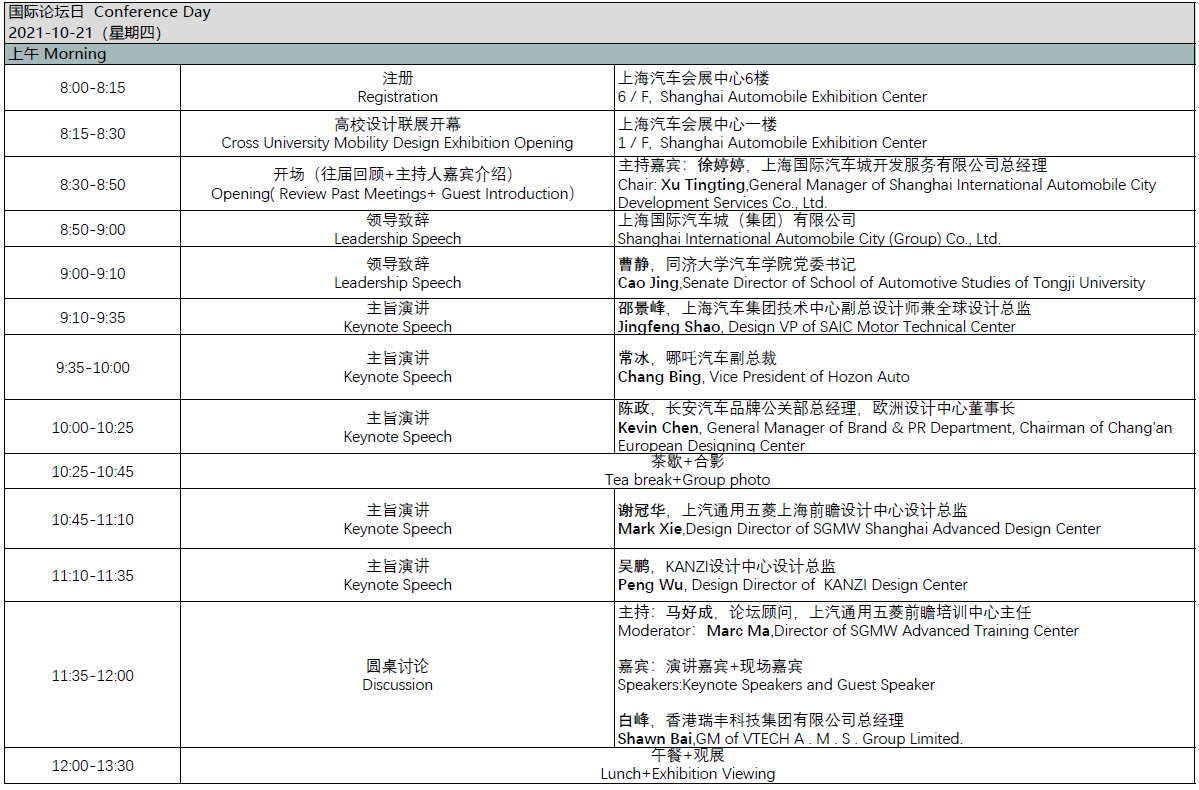Screen dimensions: 1199x790
Task: Click the Cao Jing speaker entry
Action: (881, 283)
